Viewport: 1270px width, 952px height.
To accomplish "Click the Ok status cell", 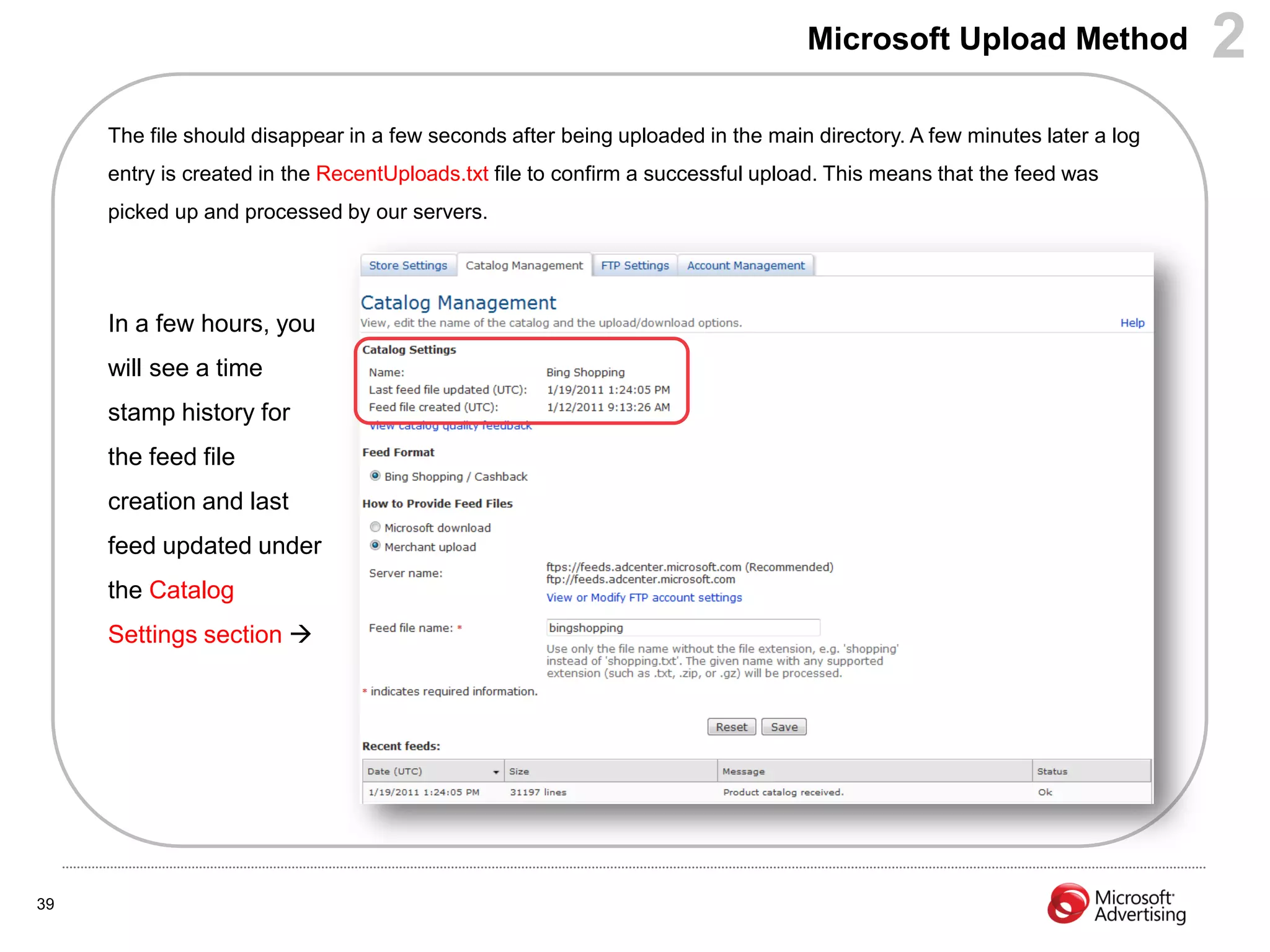I will coord(1045,792).
